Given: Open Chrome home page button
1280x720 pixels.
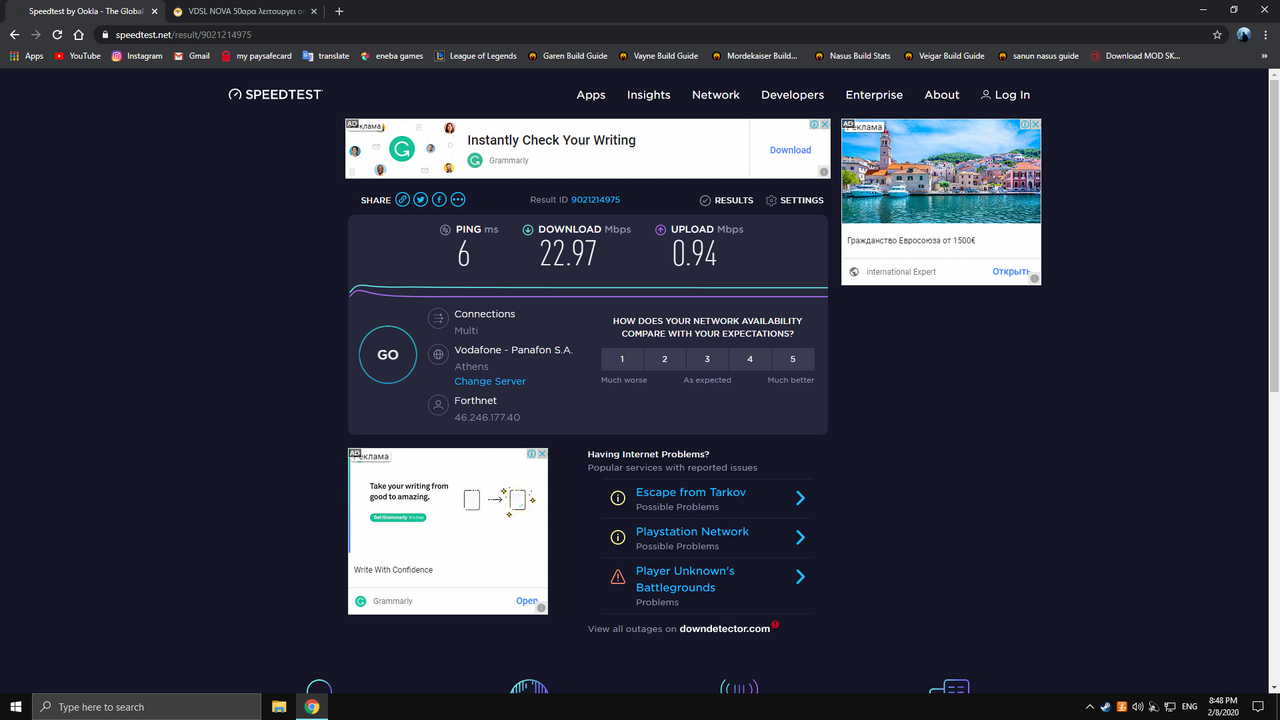Looking at the screenshot, I should click(79, 34).
